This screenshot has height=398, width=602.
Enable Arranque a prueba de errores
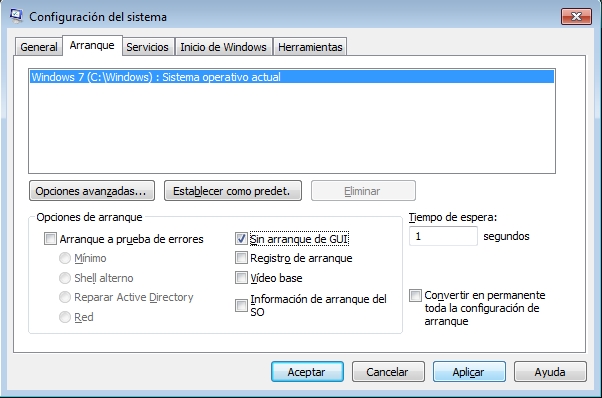click(x=50, y=239)
